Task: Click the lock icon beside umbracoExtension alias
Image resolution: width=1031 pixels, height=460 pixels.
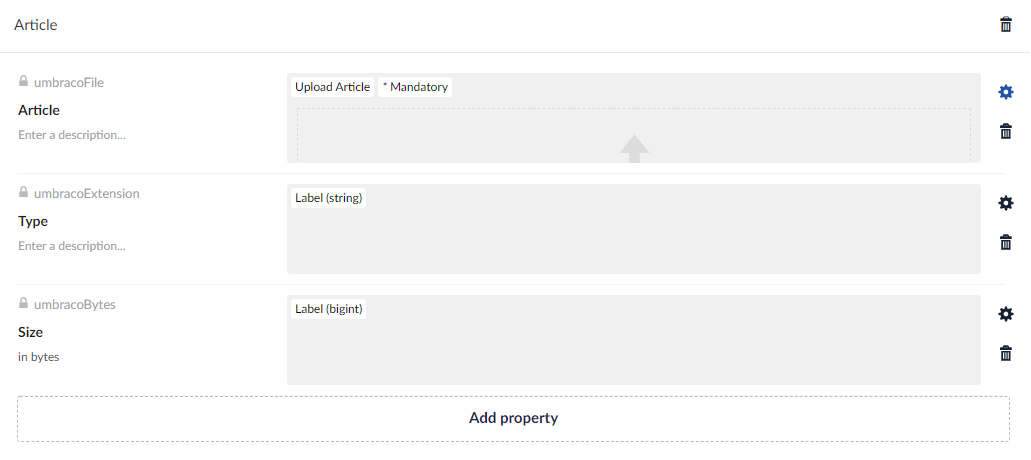Action: (x=23, y=193)
